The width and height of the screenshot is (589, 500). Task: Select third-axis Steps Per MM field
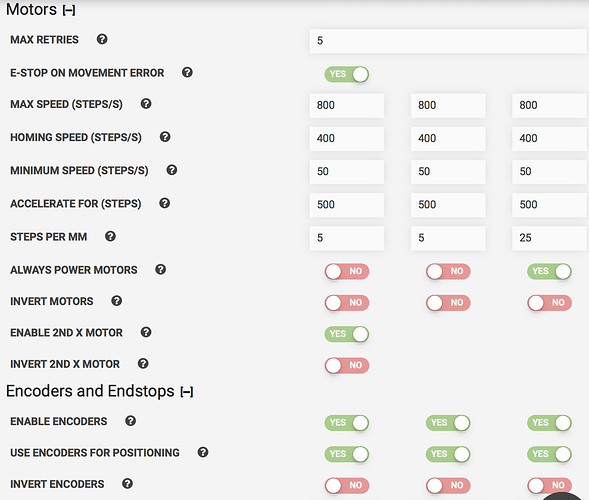550,238
